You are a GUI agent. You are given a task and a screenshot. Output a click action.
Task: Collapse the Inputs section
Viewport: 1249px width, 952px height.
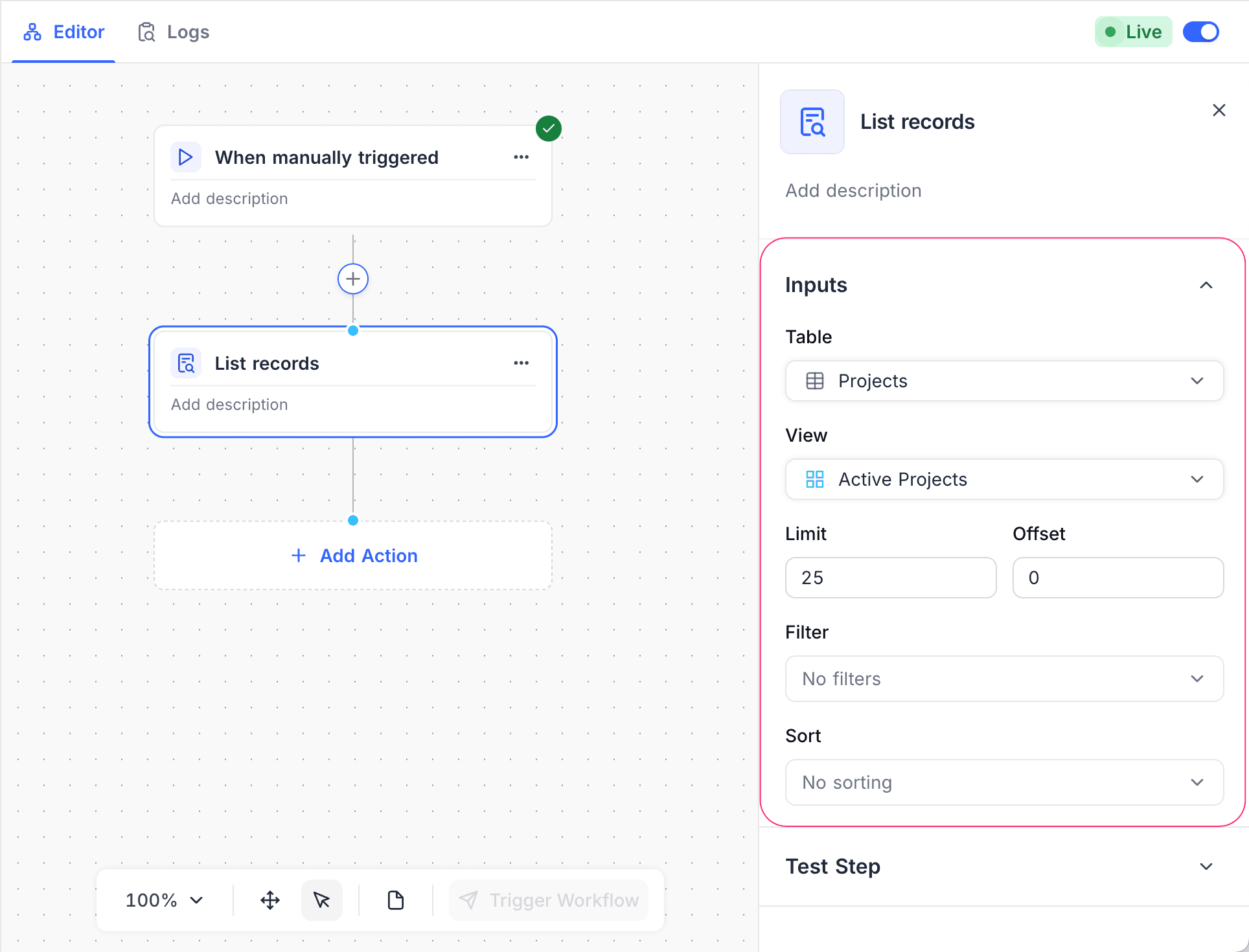(x=1206, y=285)
